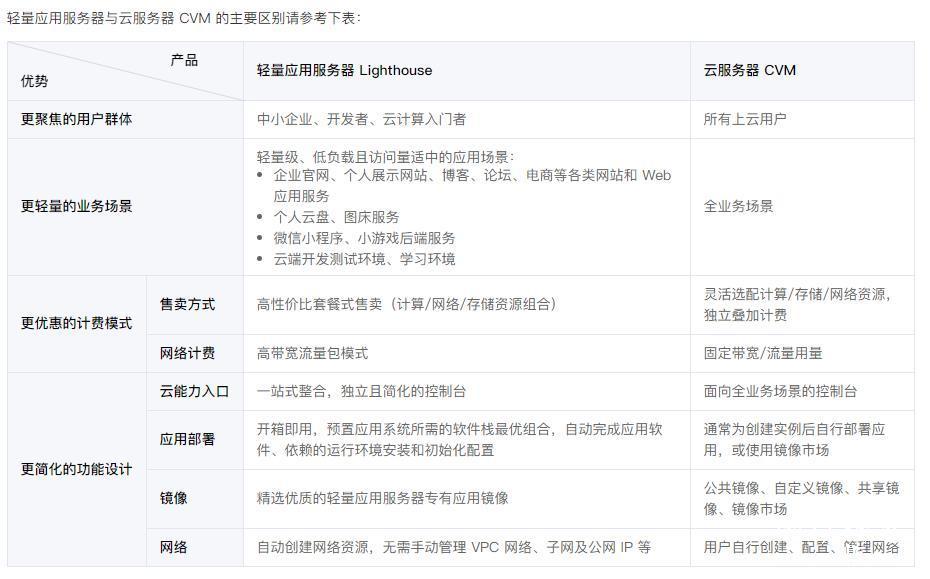Click the 网络 sub-row label
This screenshot has height=579, width=930.
tap(174, 548)
